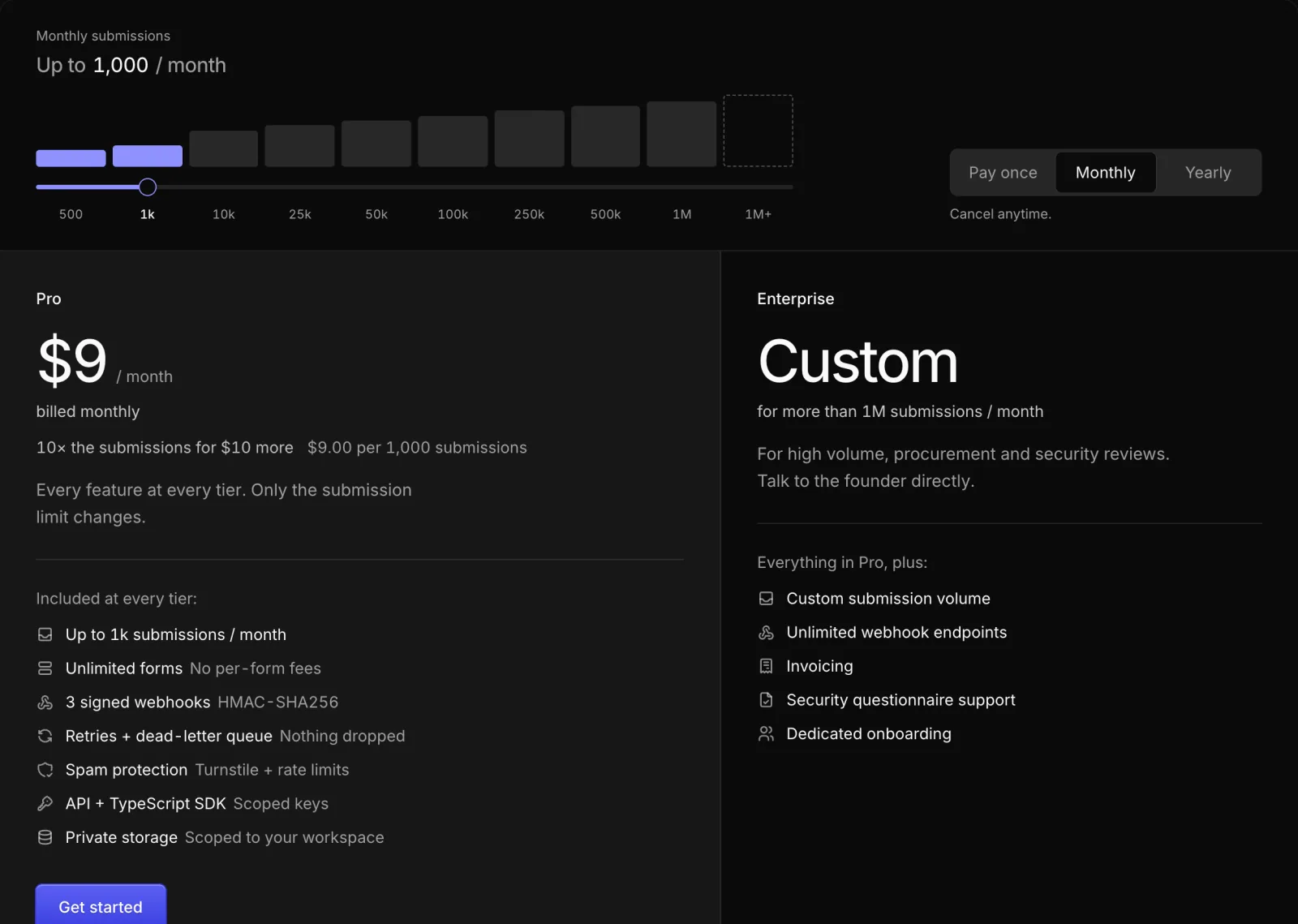Click the inbox icon beside Up to 1k submissions
This screenshot has height=924, width=1298.
(45, 634)
